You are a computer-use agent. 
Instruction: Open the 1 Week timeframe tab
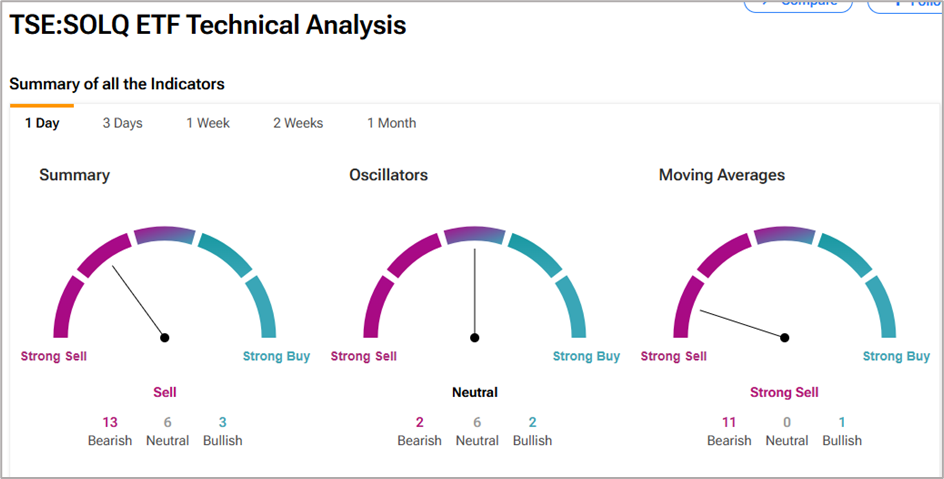tap(208, 123)
